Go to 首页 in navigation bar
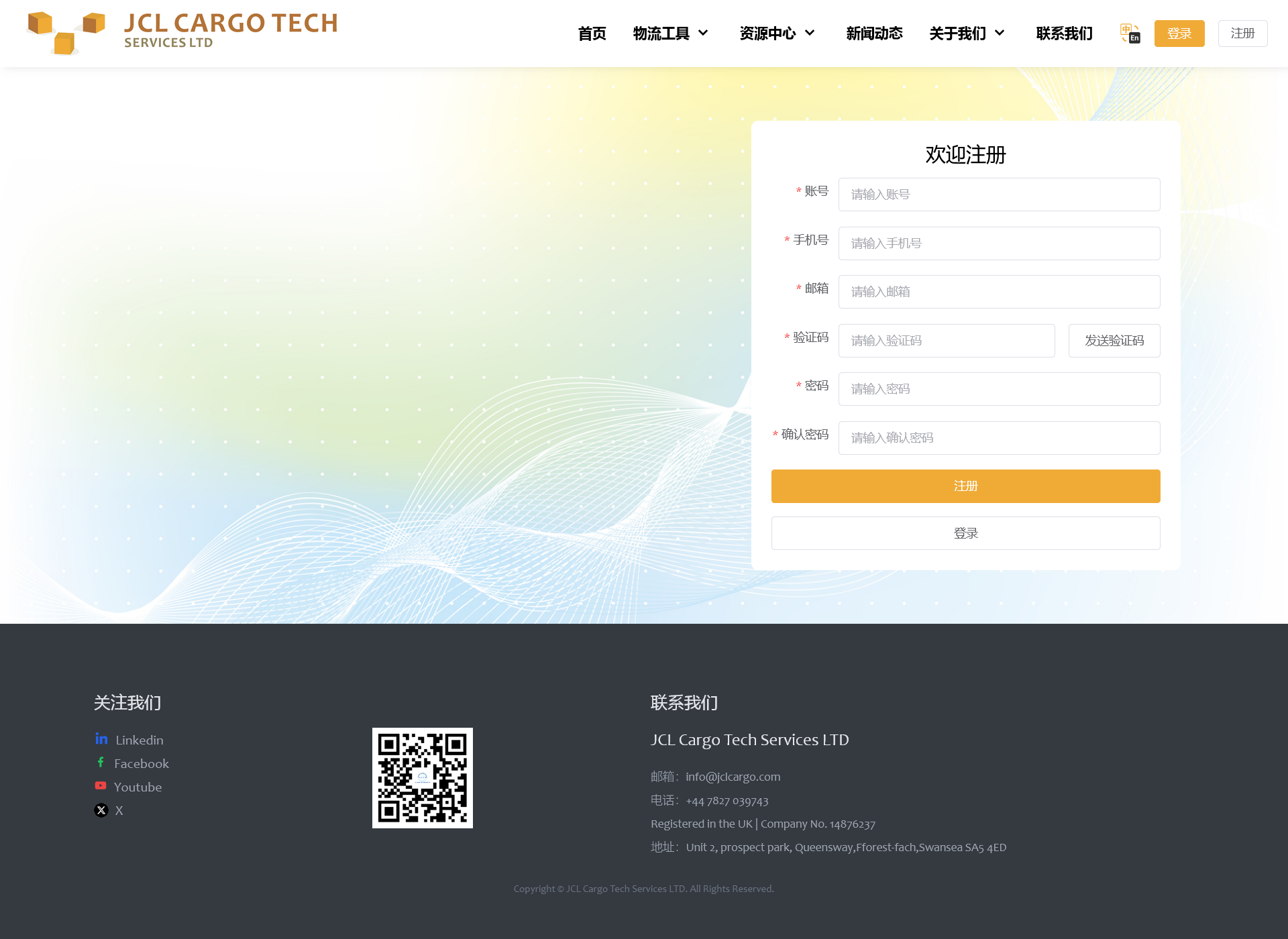 (x=592, y=33)
